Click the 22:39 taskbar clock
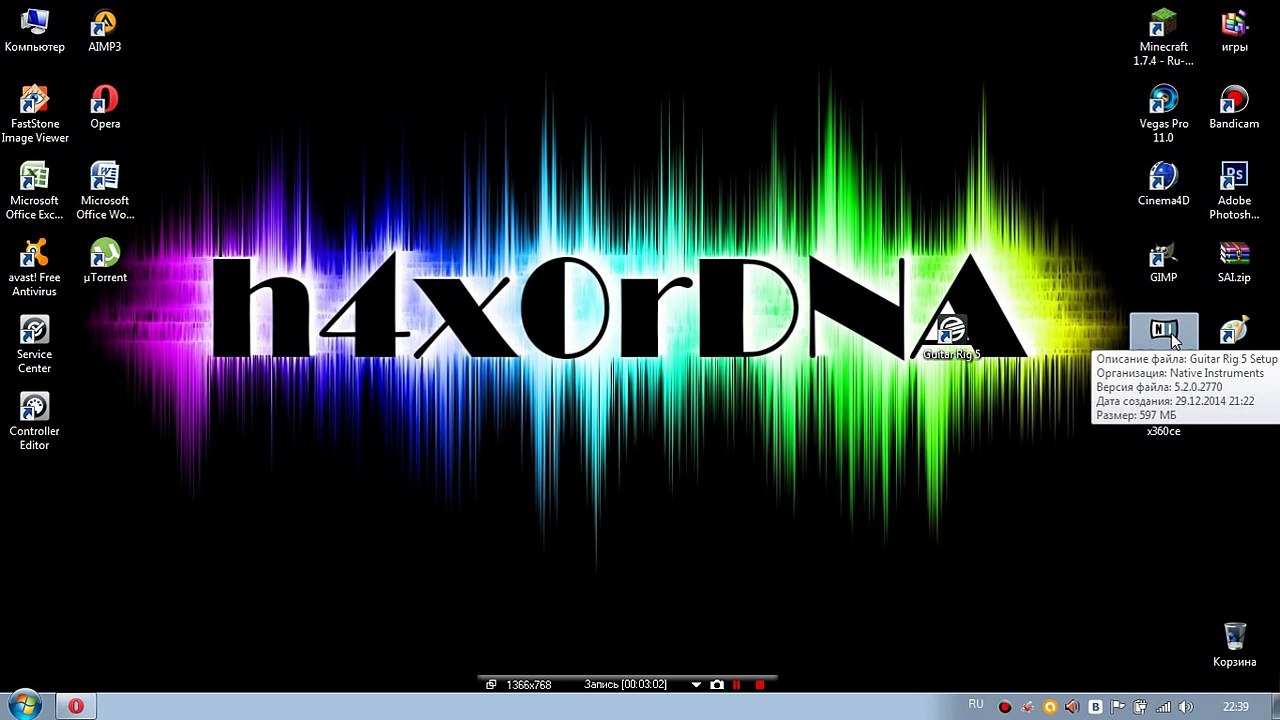The width and height of the screenshot is (1280, 720). pos(1234,707)
